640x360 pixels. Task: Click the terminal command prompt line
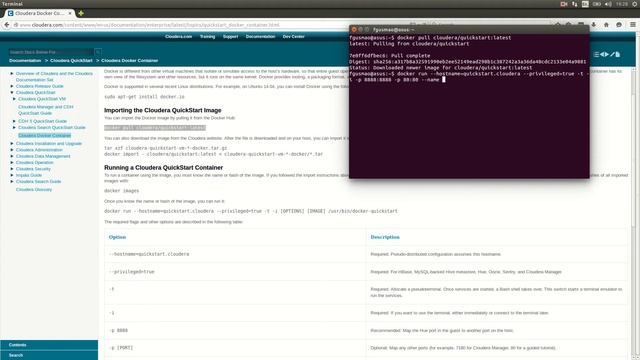(x=469, y=77)
